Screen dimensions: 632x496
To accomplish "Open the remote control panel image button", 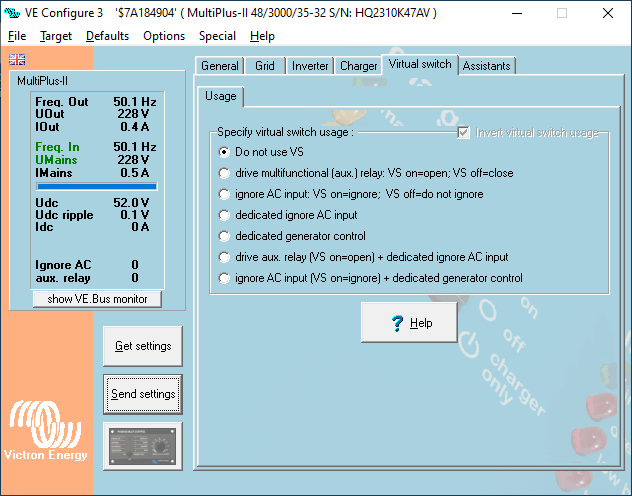I will (x=143, y=446).
